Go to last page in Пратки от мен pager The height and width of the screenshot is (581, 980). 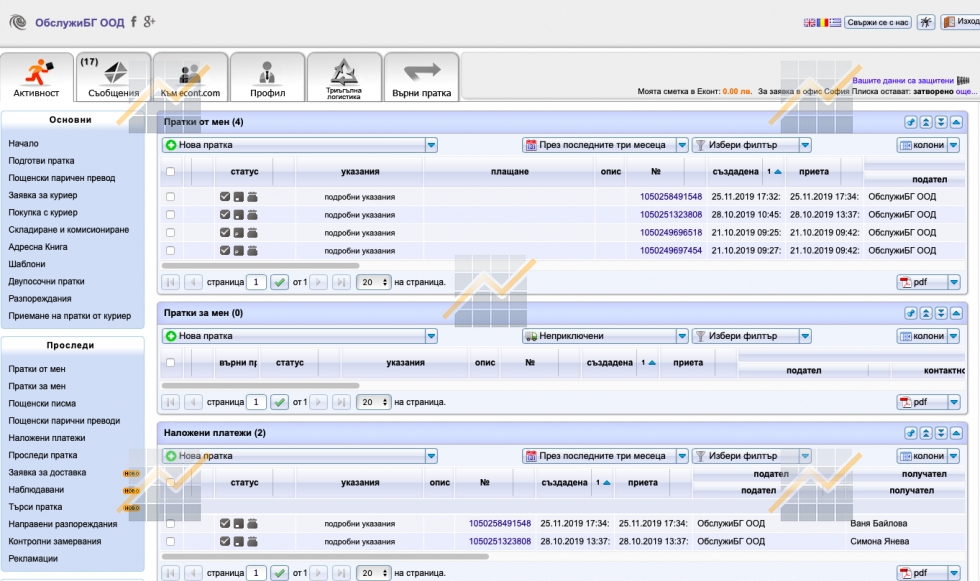pos(341,282)
